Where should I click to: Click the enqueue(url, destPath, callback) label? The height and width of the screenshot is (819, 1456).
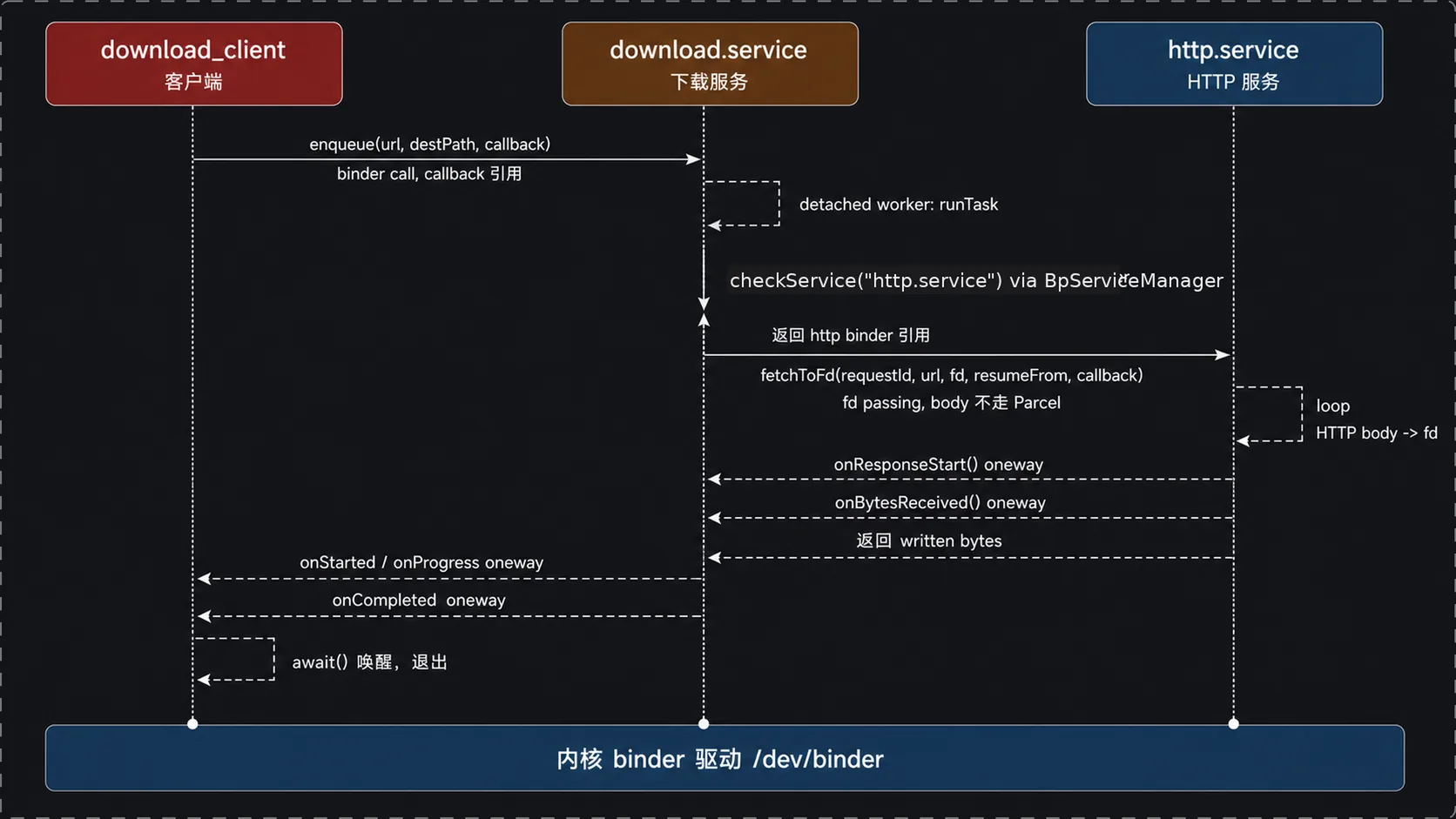click(430, 144)
